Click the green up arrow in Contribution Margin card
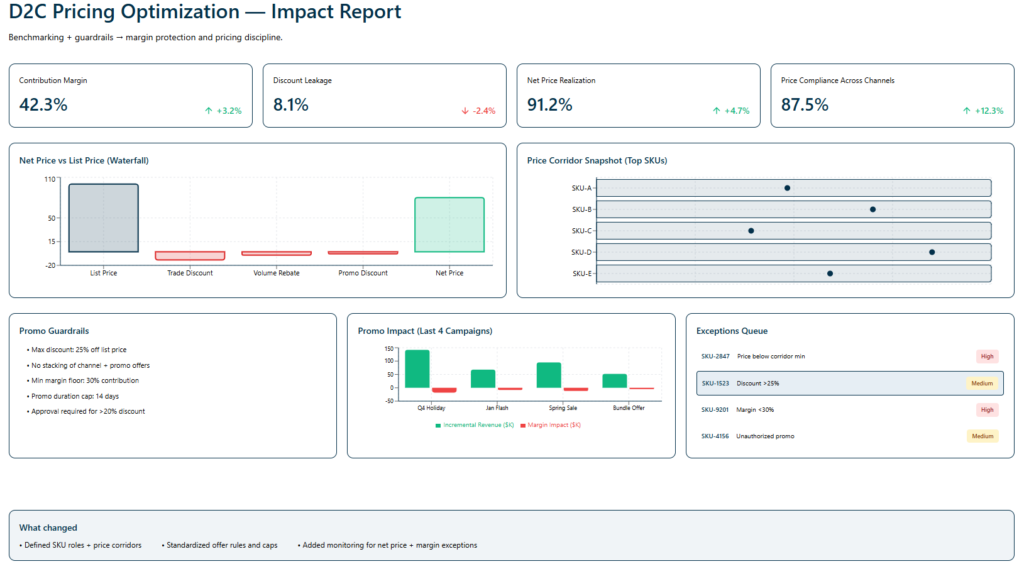The width and height of the screenshot is (1024, 564). (x=208, y=111)
